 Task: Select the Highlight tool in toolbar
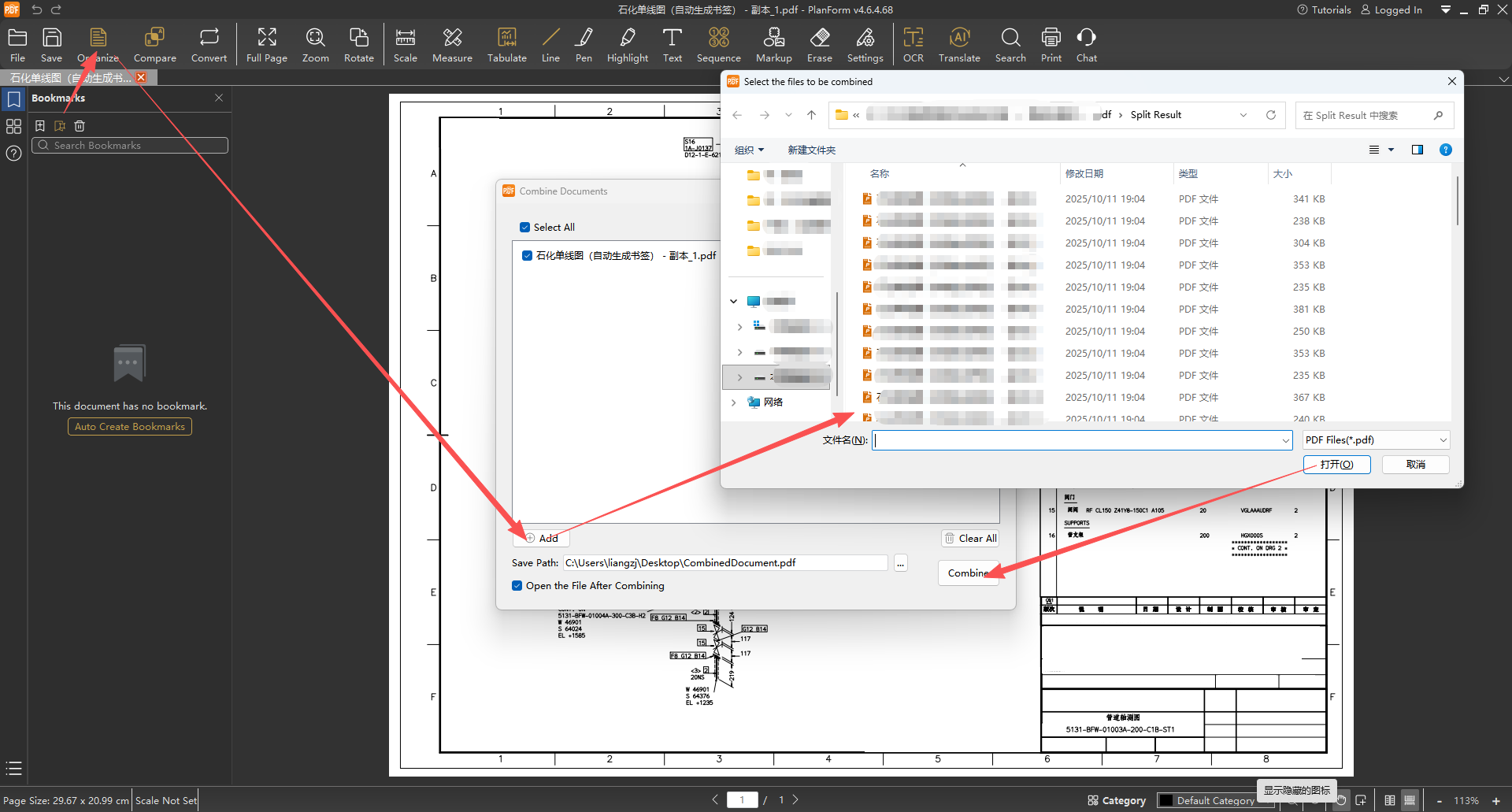pos(627,45)
